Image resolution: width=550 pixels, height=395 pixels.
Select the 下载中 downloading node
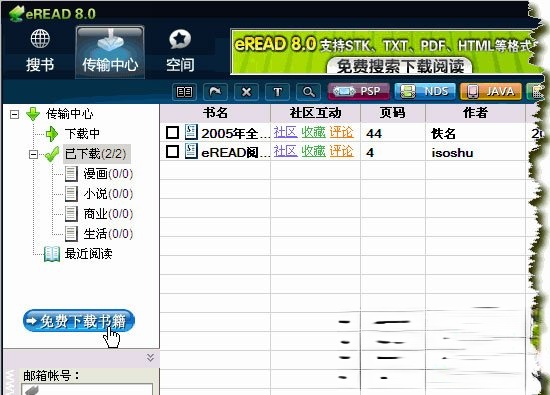[x=82, y=134]
